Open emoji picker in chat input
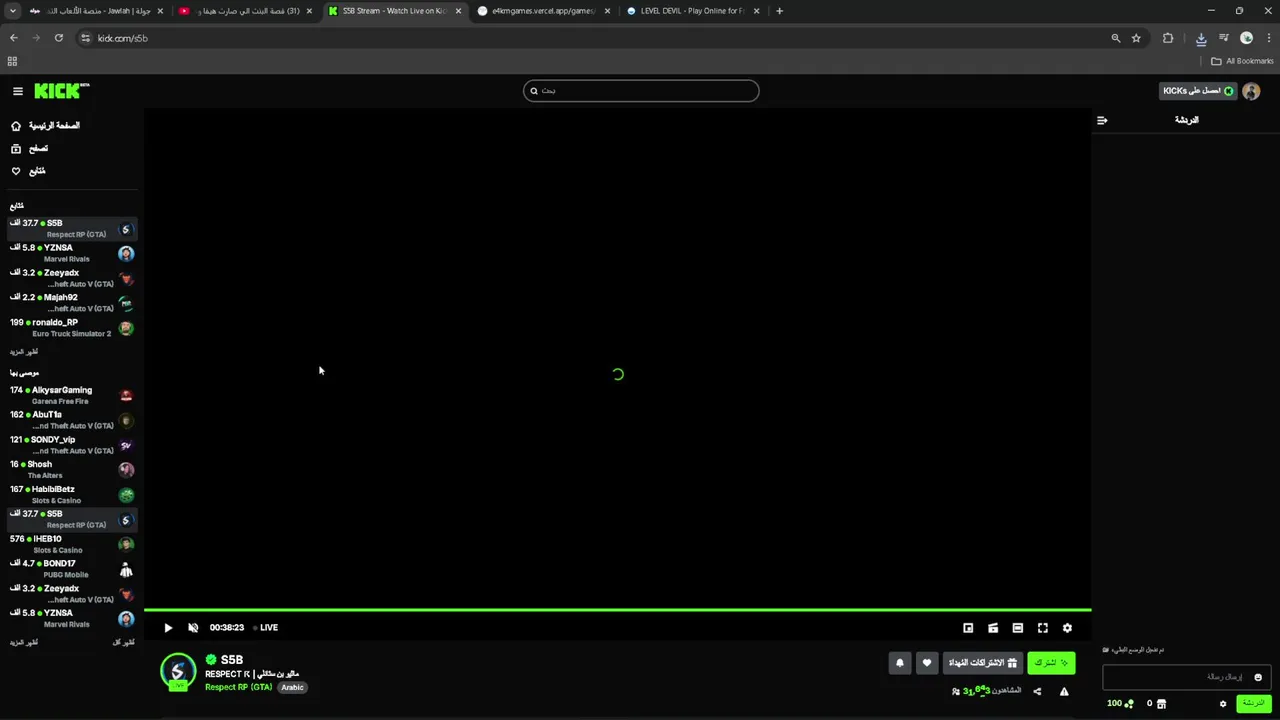The height and width of the screenshot is (720, 1280). point(1258,677)
